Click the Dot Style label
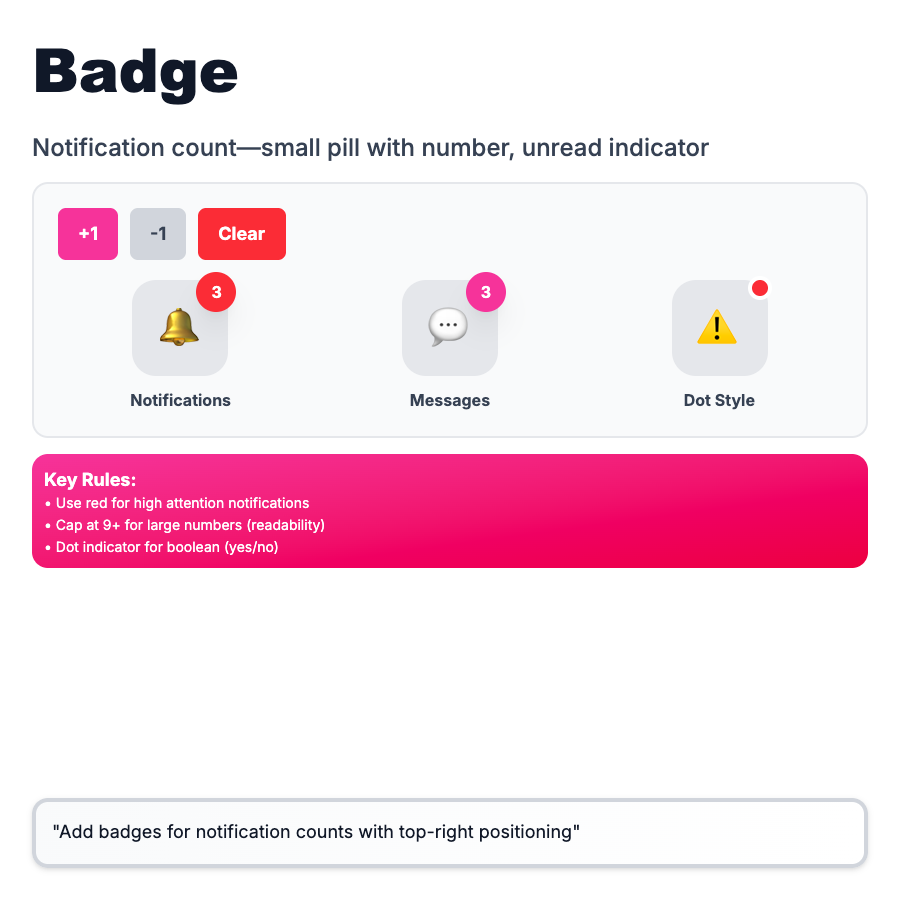 (719, 400)
